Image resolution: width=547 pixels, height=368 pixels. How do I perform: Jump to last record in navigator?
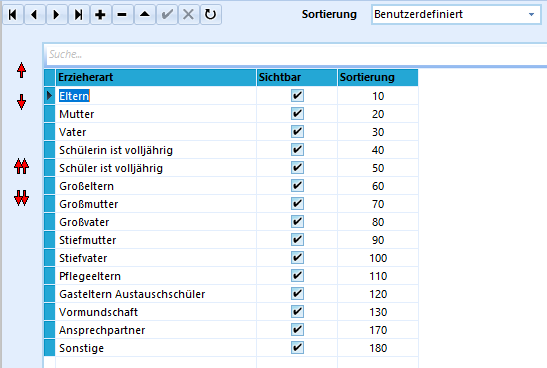tap(78, 15)
